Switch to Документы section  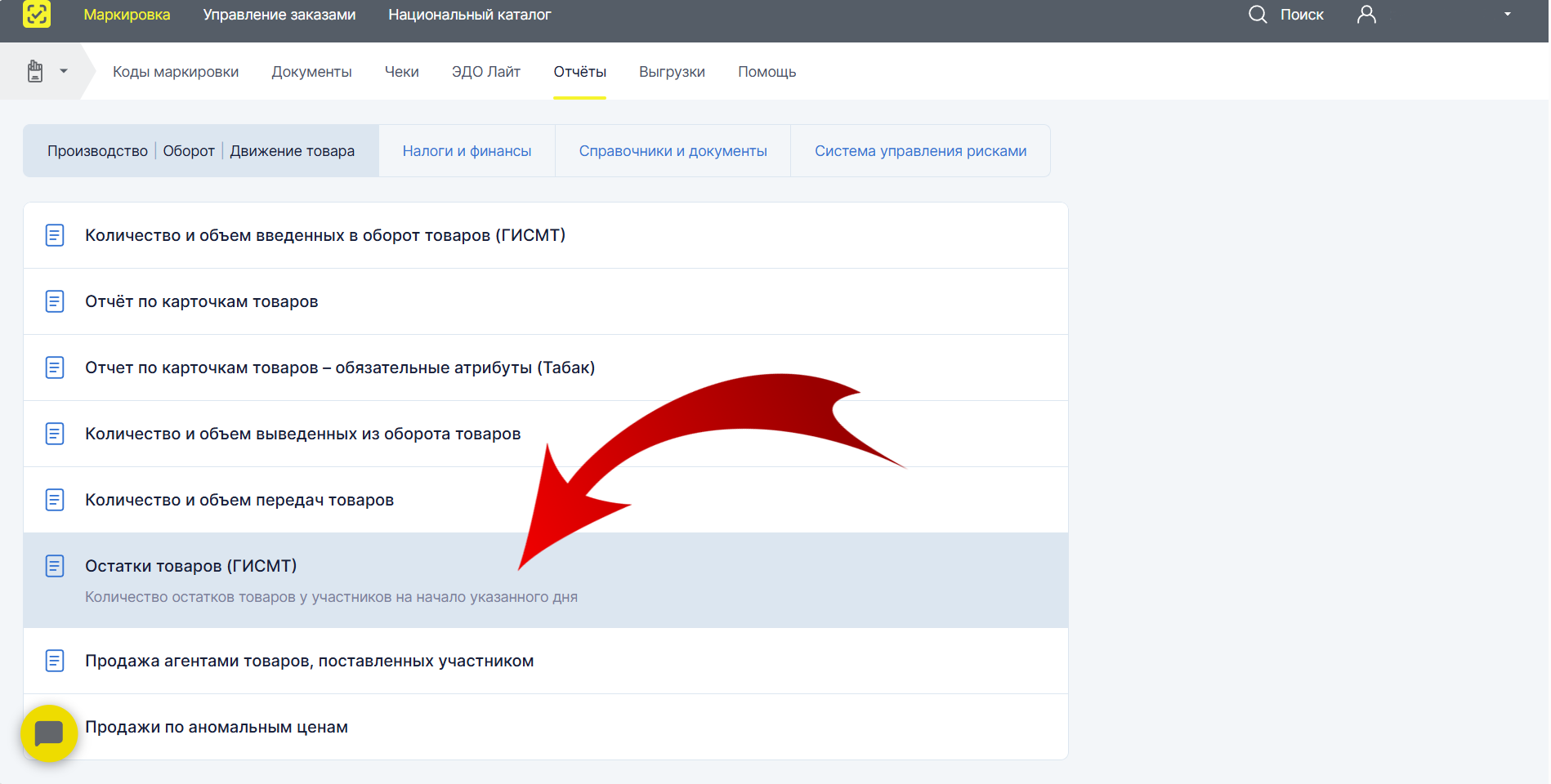pos(311,72)
